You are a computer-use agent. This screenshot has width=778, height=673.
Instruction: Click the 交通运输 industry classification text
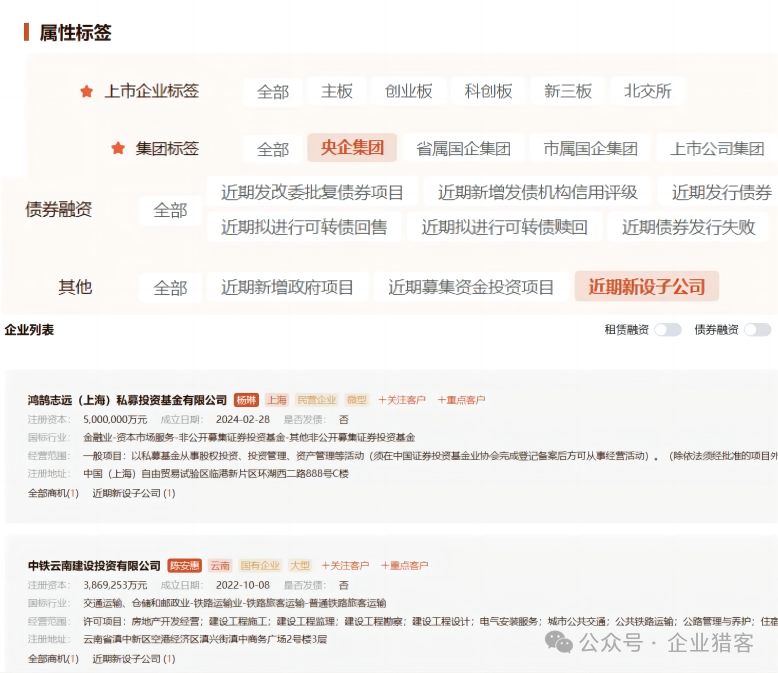point(235,604)
